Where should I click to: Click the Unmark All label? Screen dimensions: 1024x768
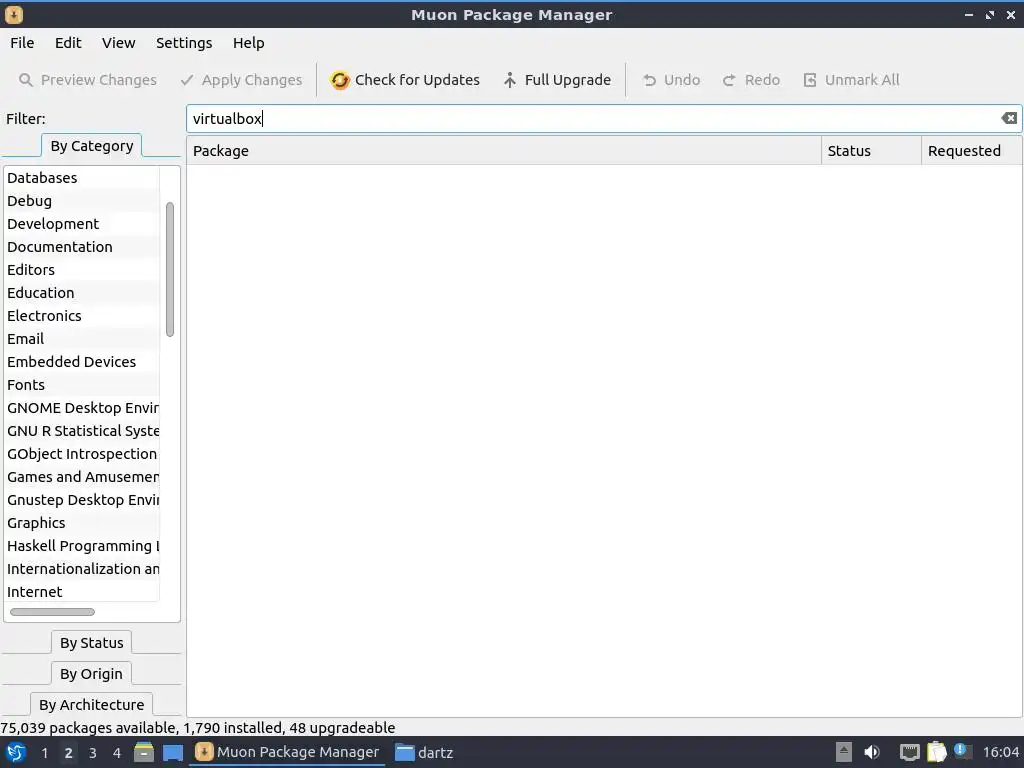click(862, 80)
